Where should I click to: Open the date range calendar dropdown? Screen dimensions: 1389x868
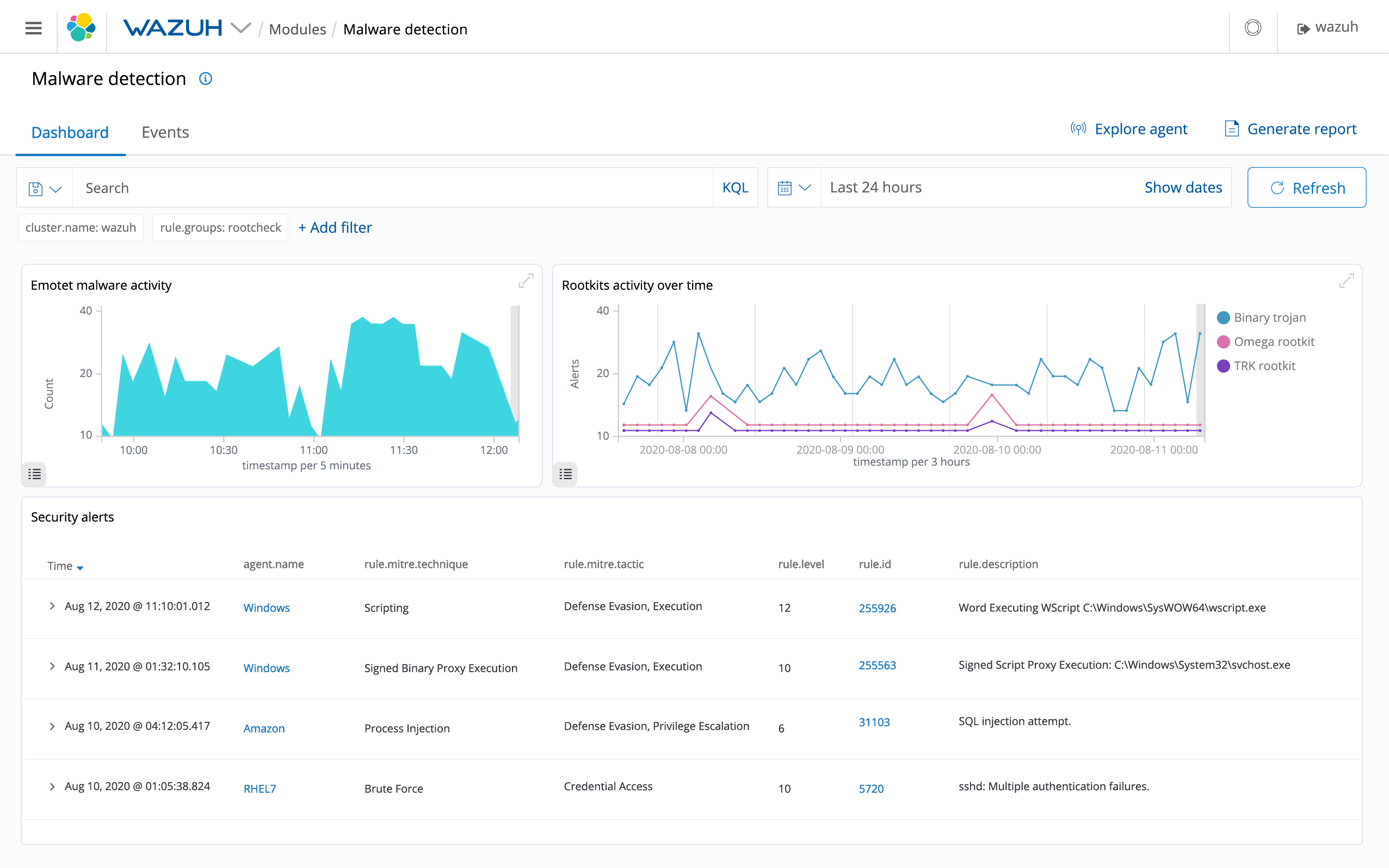pyautogui.click(x=794, y=187)
